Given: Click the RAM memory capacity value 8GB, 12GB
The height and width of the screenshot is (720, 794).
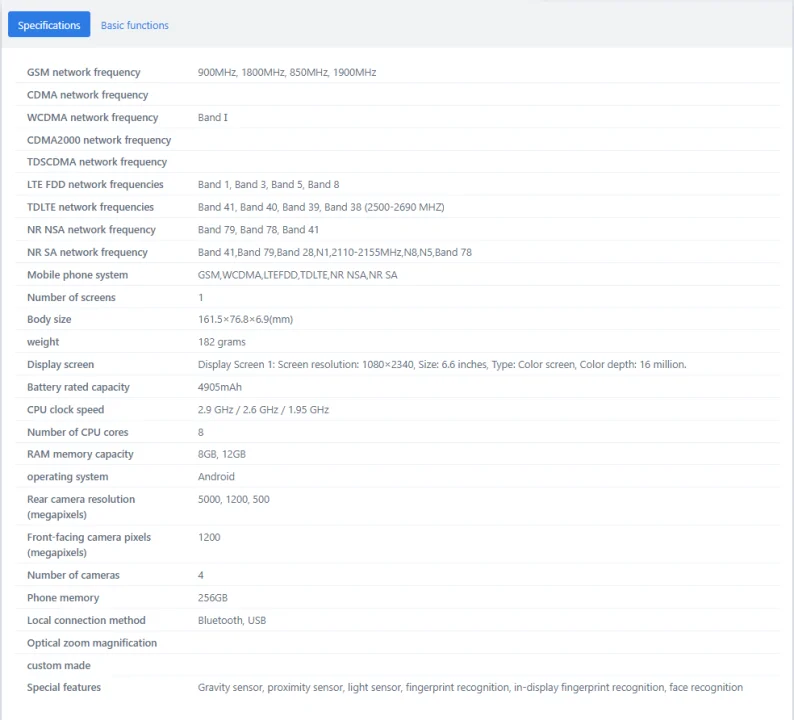Looking at the screenshot, I should coord(221,454).
